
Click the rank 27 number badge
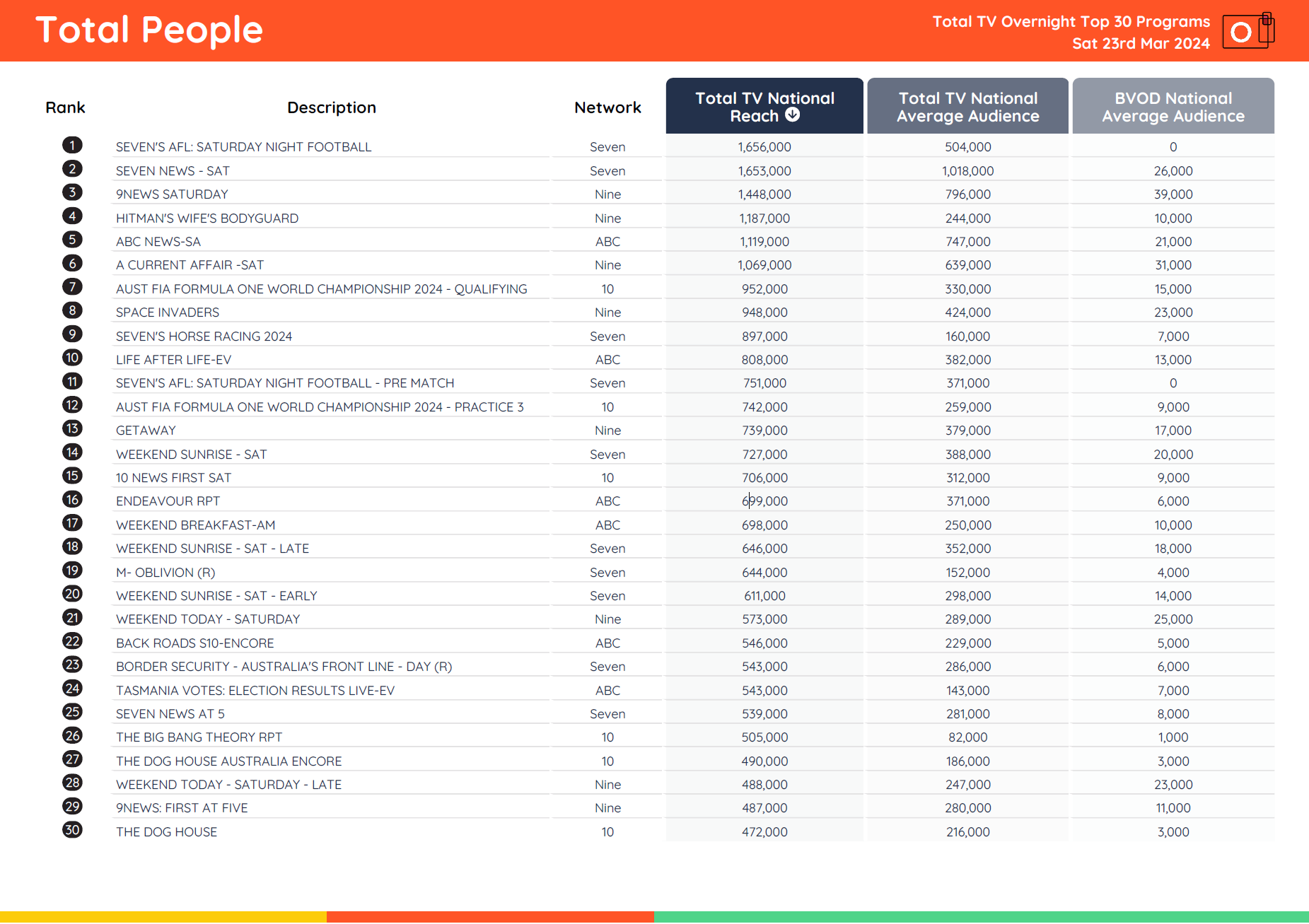72,759
